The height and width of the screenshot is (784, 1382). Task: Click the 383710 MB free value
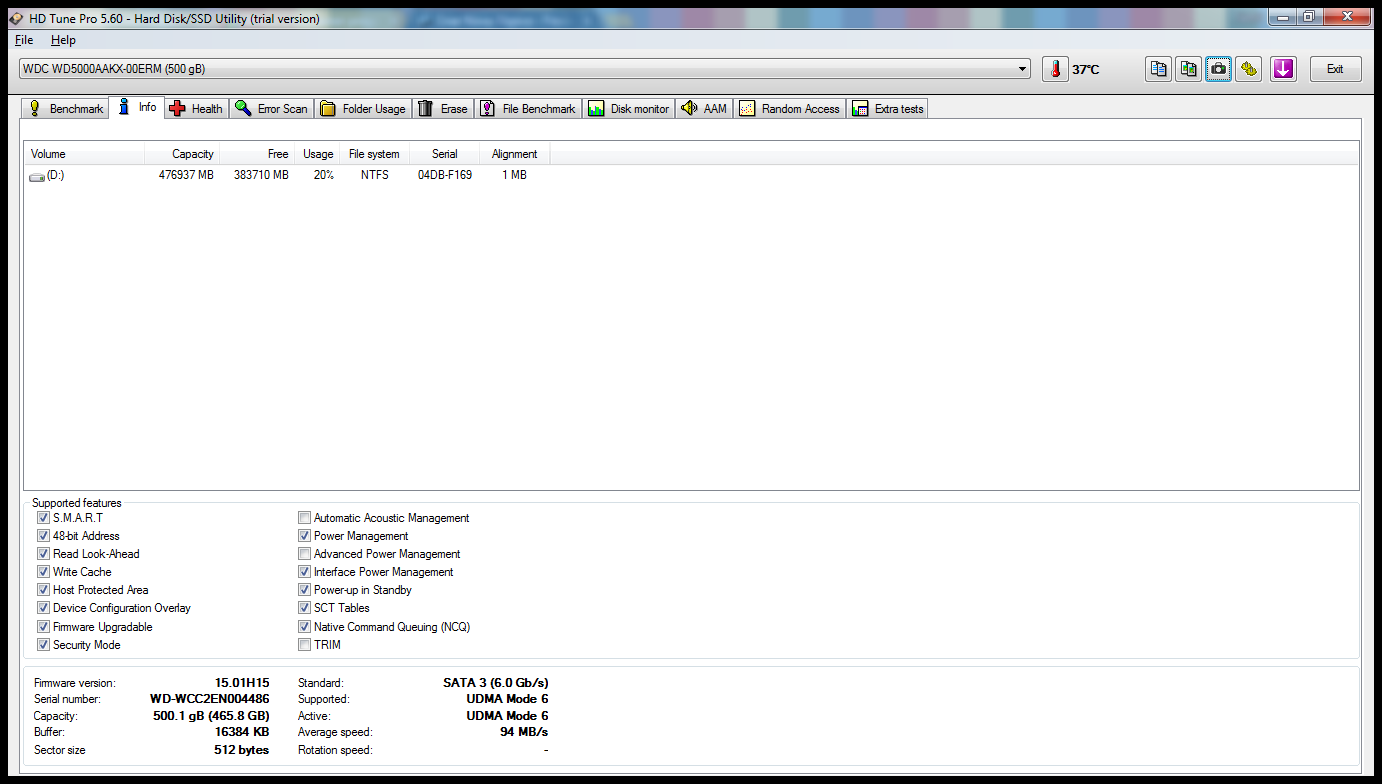(x=261, y=175)
